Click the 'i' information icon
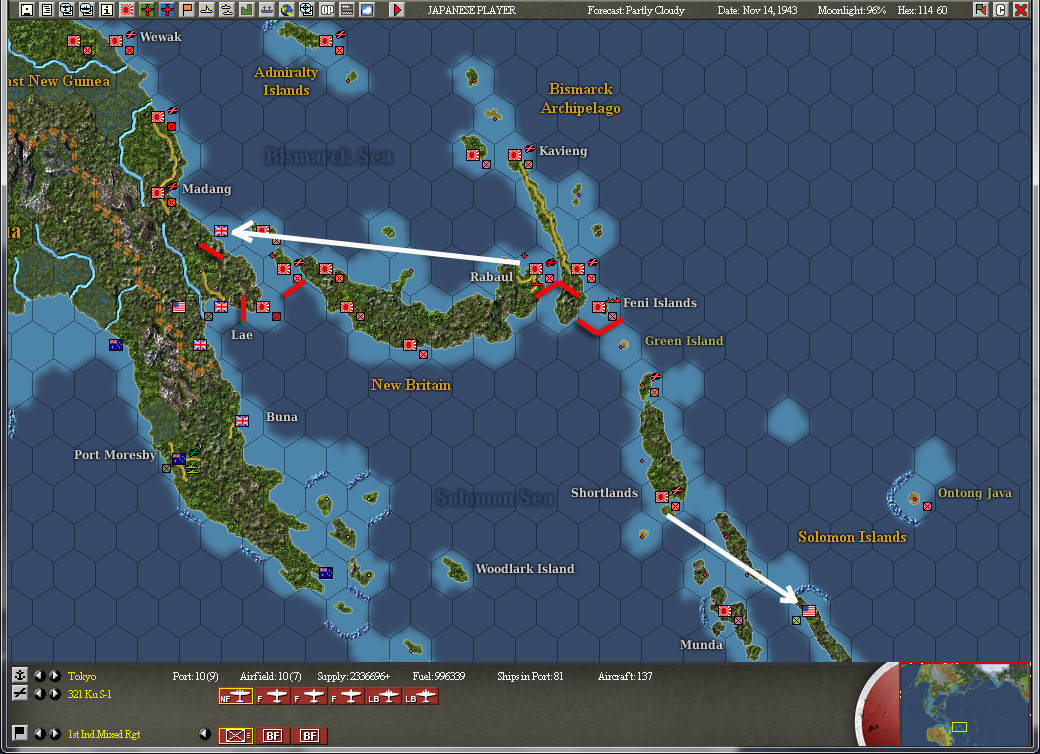 [x=107, y=10]
